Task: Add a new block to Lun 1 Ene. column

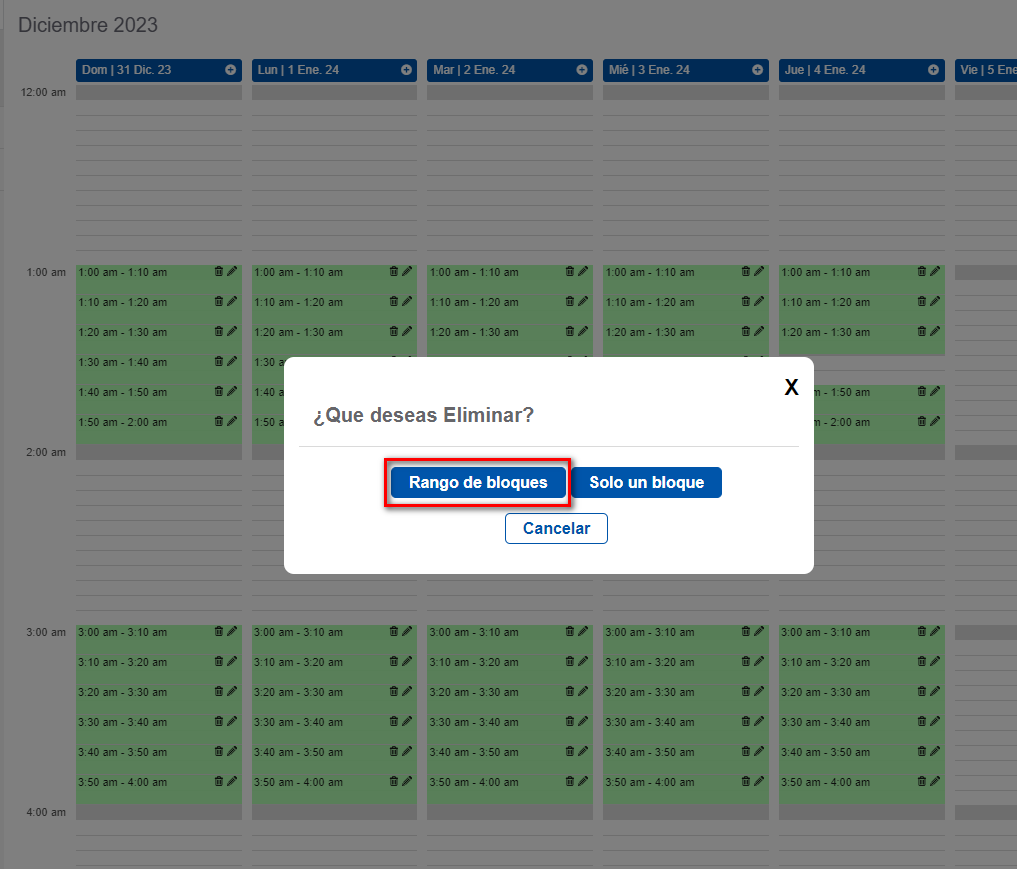Action: pyautogui.click(x=406, y=70)
